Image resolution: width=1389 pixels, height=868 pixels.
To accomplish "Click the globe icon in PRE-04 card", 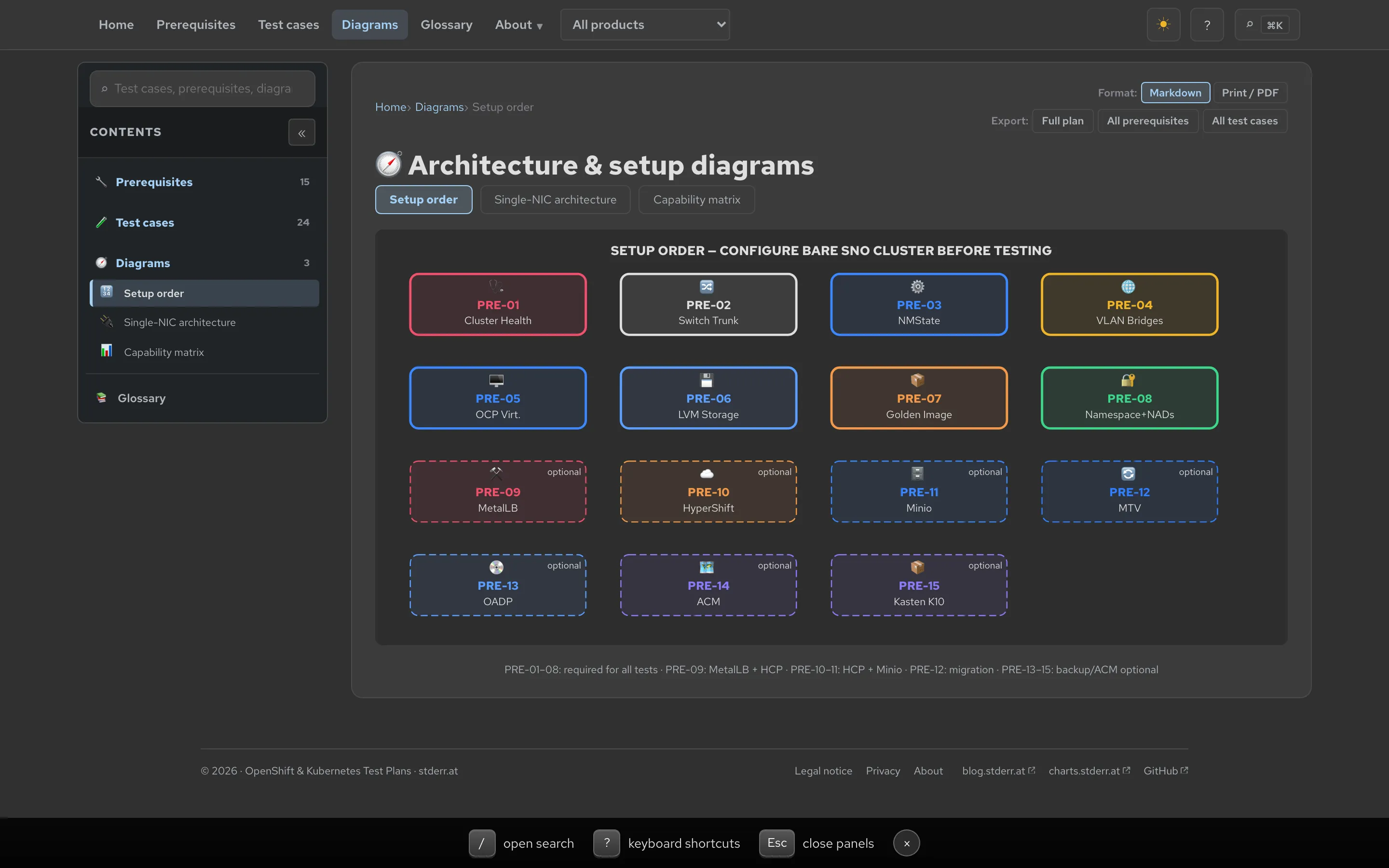I will pyautogui.click(x=1128, y=286).
